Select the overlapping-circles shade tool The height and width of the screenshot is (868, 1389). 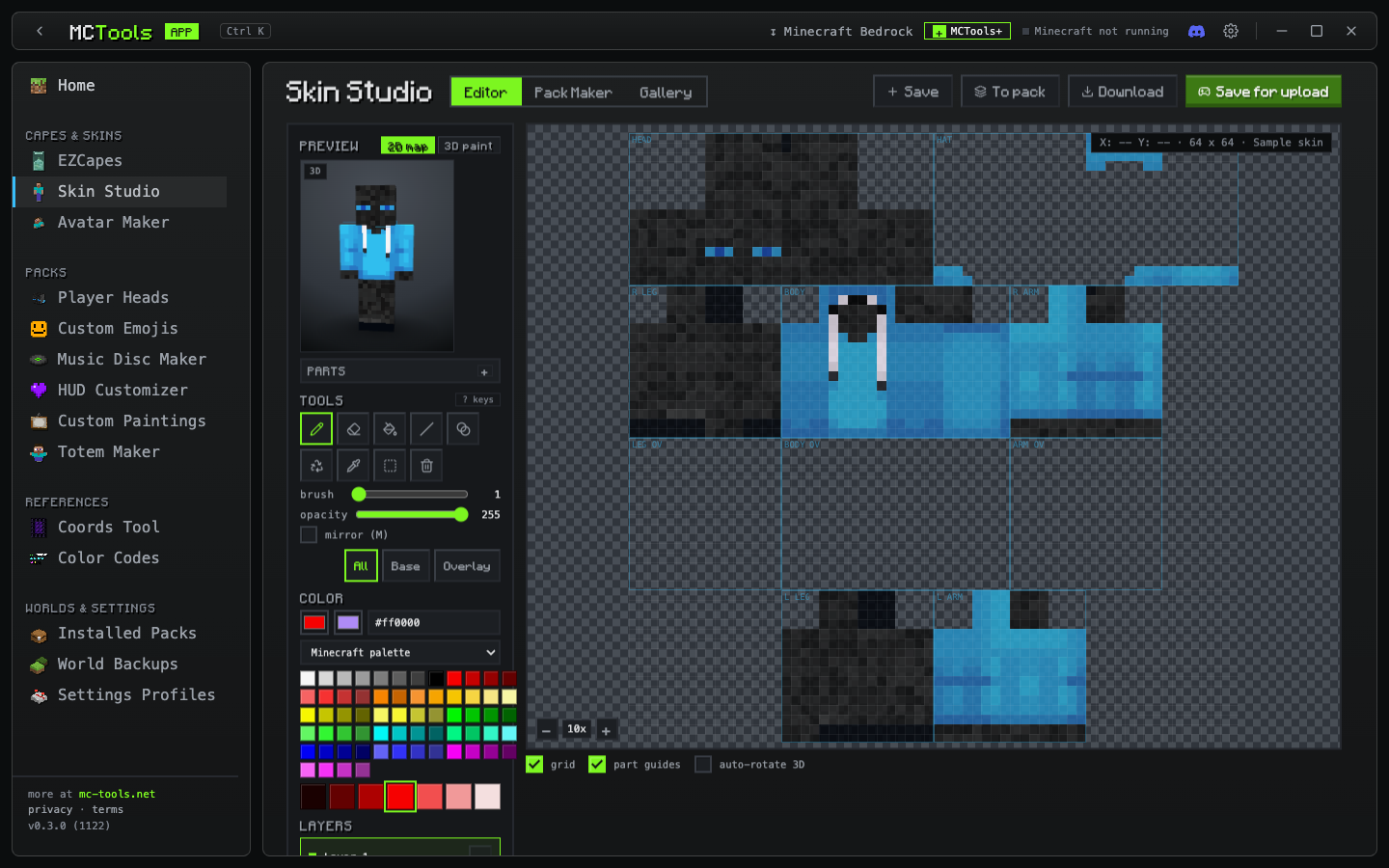pyautogui.click(x=463, y=429)
